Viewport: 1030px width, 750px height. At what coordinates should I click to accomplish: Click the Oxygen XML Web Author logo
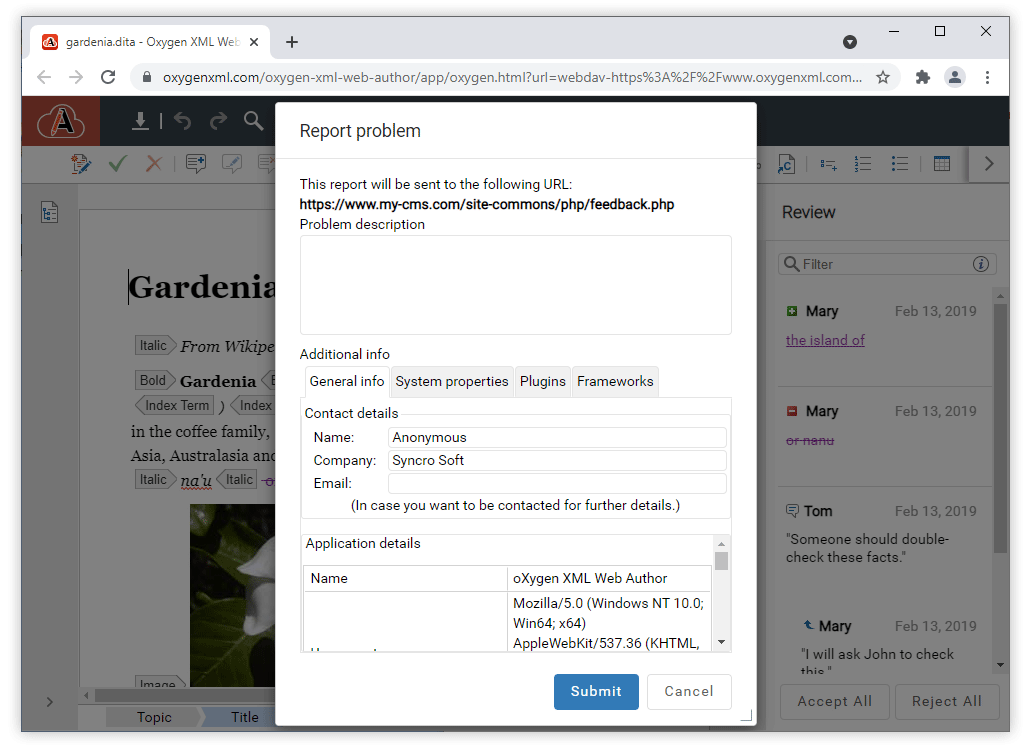(61, 121)
